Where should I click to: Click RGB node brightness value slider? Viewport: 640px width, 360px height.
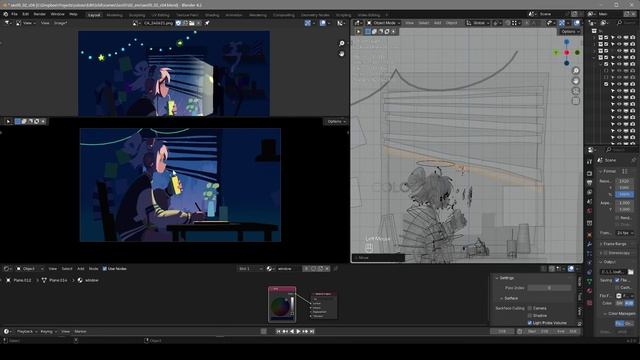[292, 306]
